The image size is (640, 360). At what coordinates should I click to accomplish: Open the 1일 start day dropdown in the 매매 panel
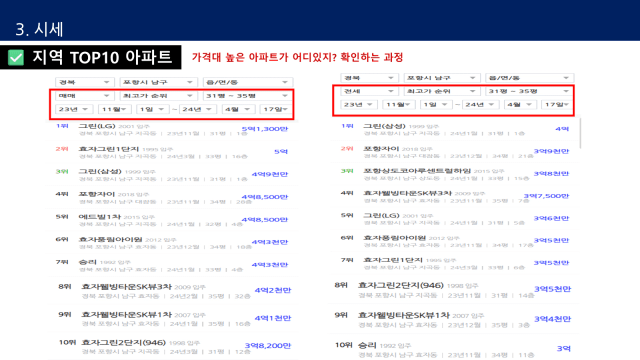pyautogui.click(x=152, y=109)
